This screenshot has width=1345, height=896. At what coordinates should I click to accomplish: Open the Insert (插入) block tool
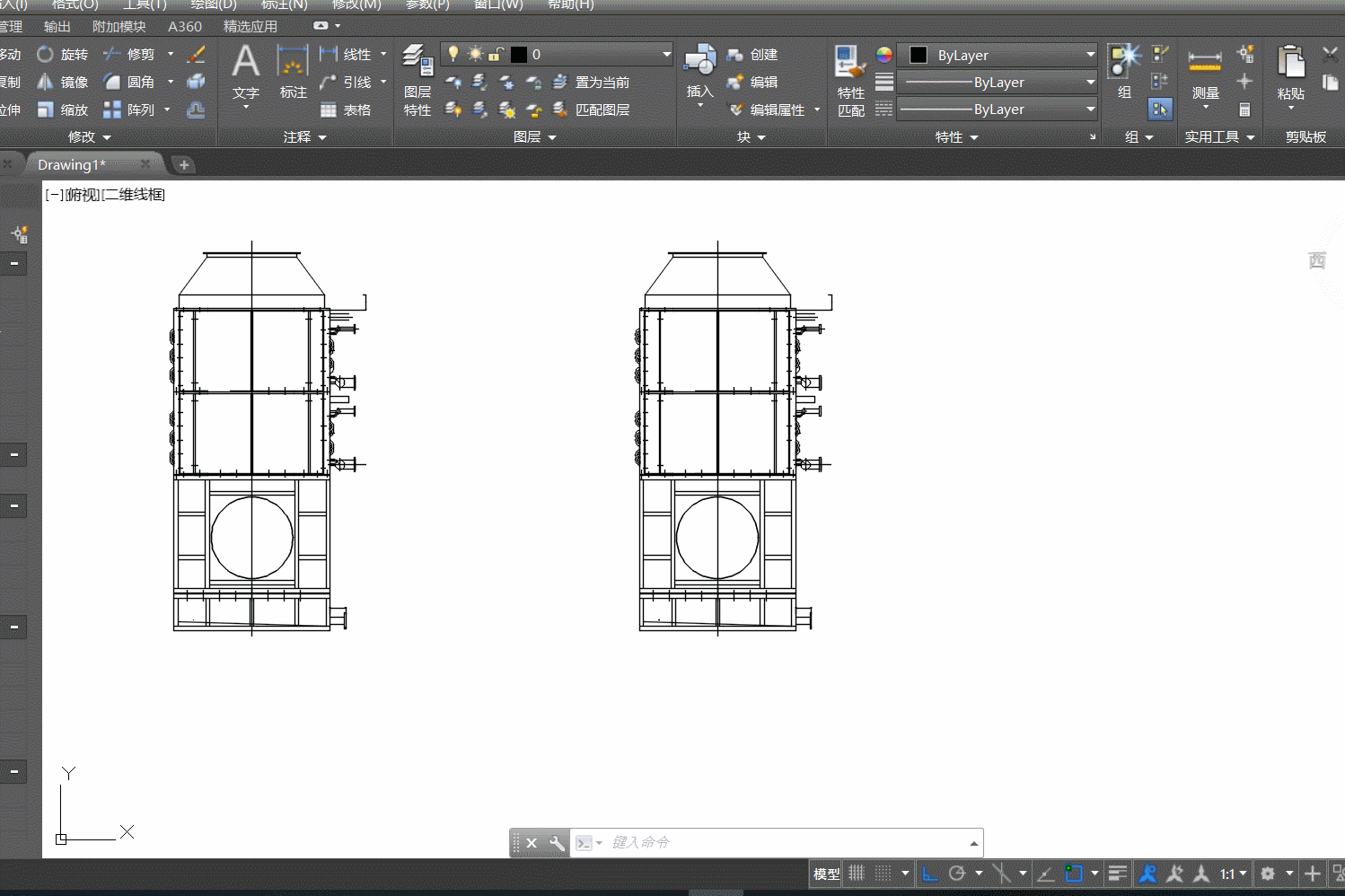point(699,72)
